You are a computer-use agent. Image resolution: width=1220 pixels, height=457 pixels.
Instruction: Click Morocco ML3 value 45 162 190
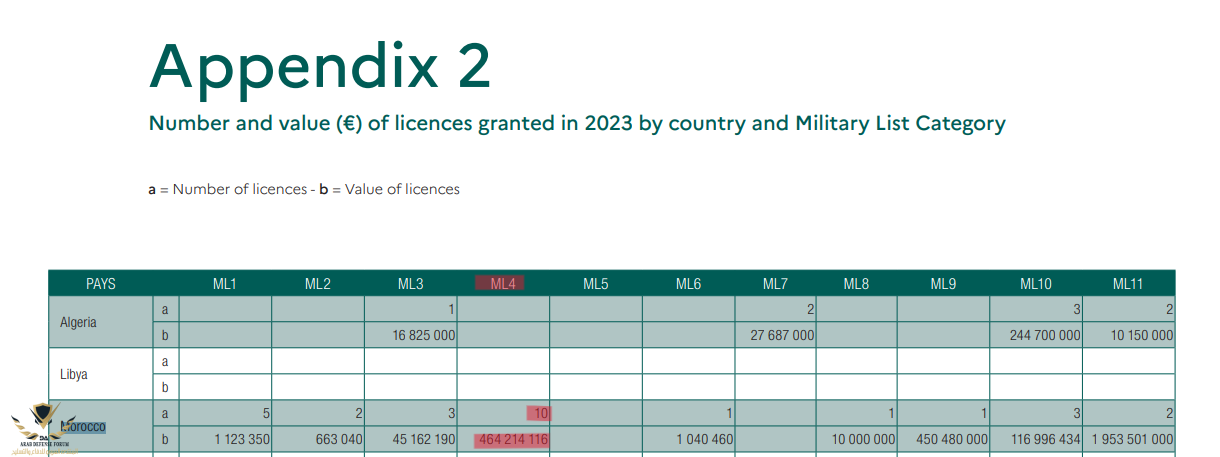(x=424, y=439)
